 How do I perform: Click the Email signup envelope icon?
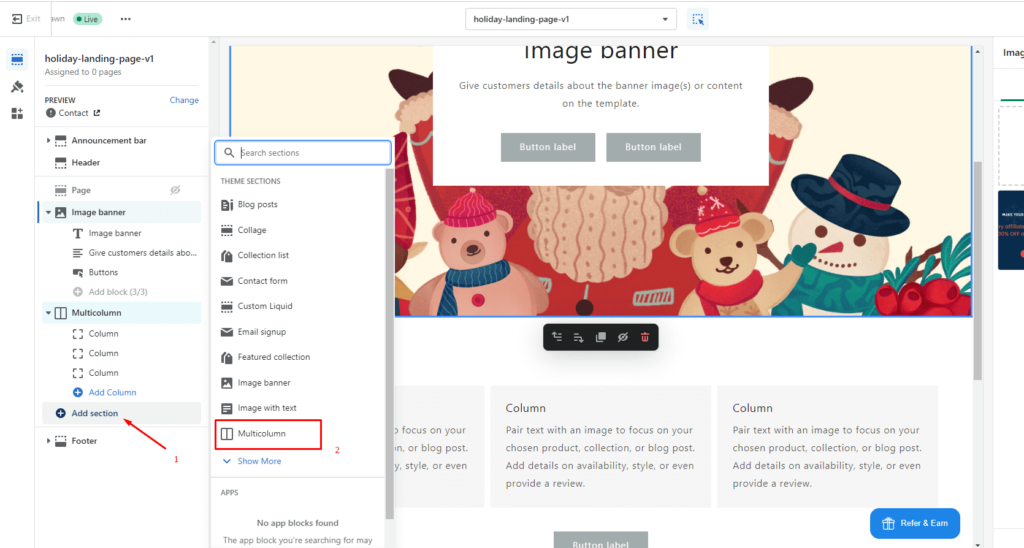227,332
